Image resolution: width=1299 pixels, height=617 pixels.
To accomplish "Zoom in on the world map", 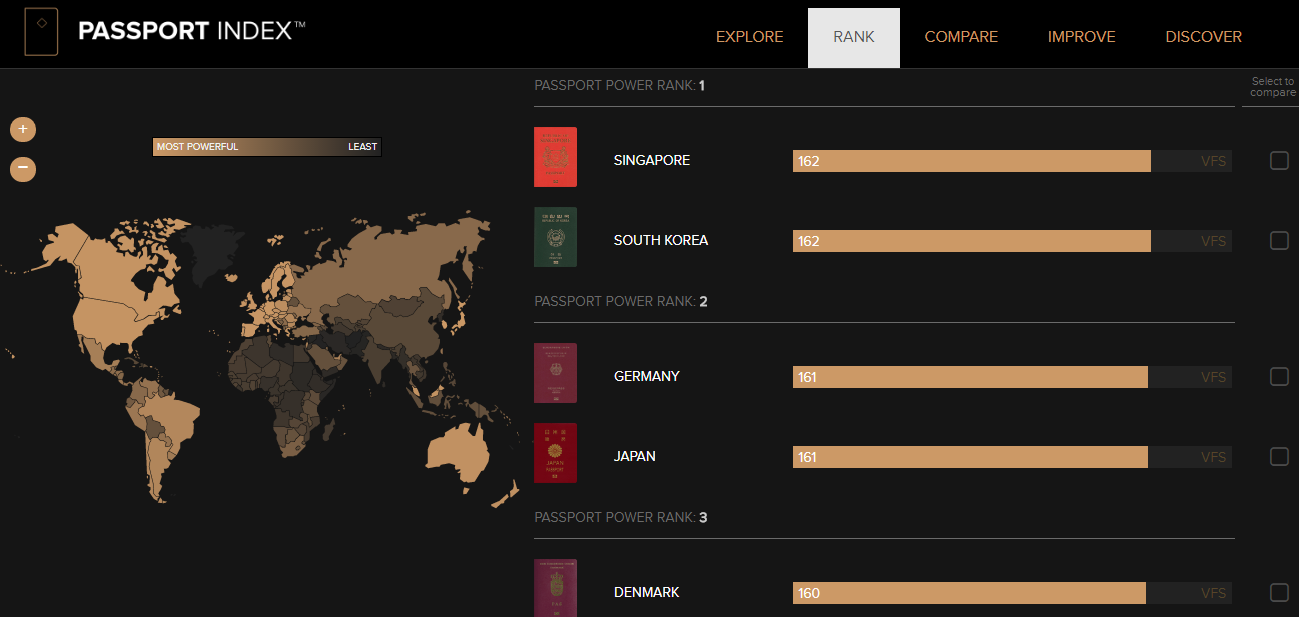I will pyautogui.click(x=23, y=129).
